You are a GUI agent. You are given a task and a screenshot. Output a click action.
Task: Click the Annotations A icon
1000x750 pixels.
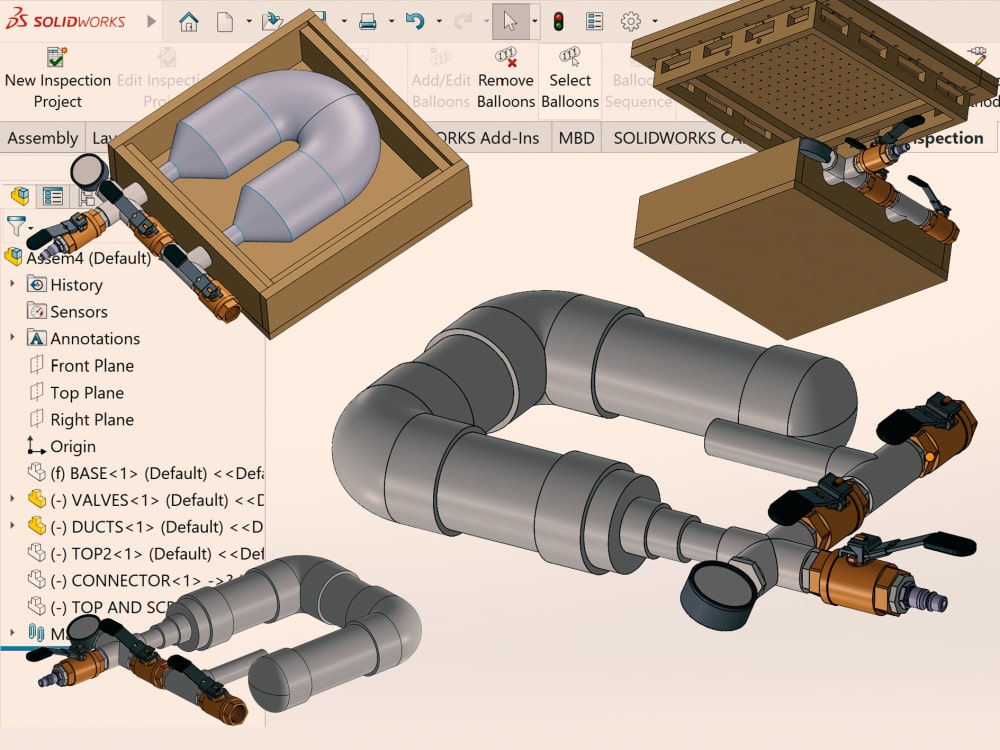(36, 337)
